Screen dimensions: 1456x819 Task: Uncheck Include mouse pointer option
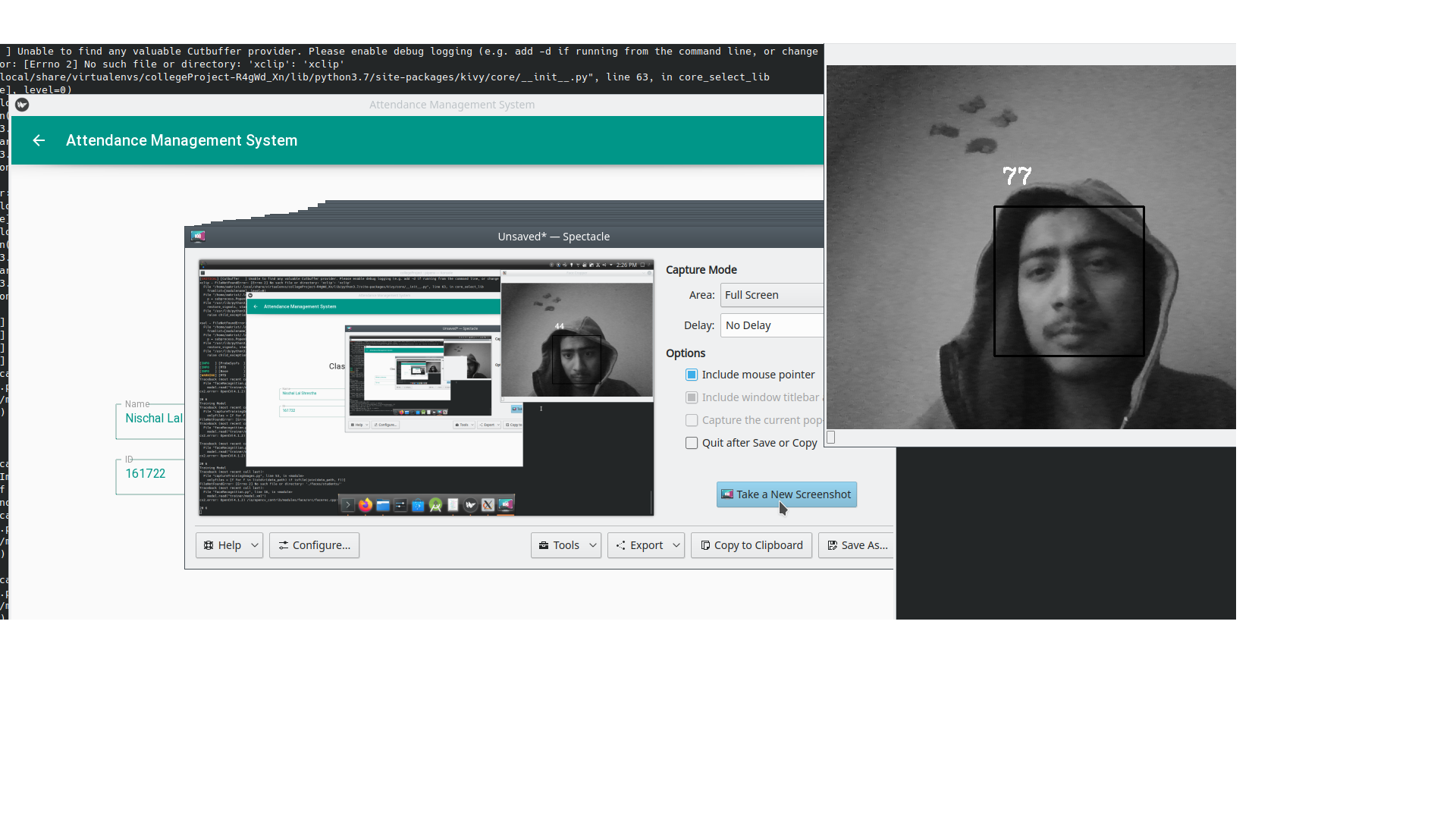[692, 375]
